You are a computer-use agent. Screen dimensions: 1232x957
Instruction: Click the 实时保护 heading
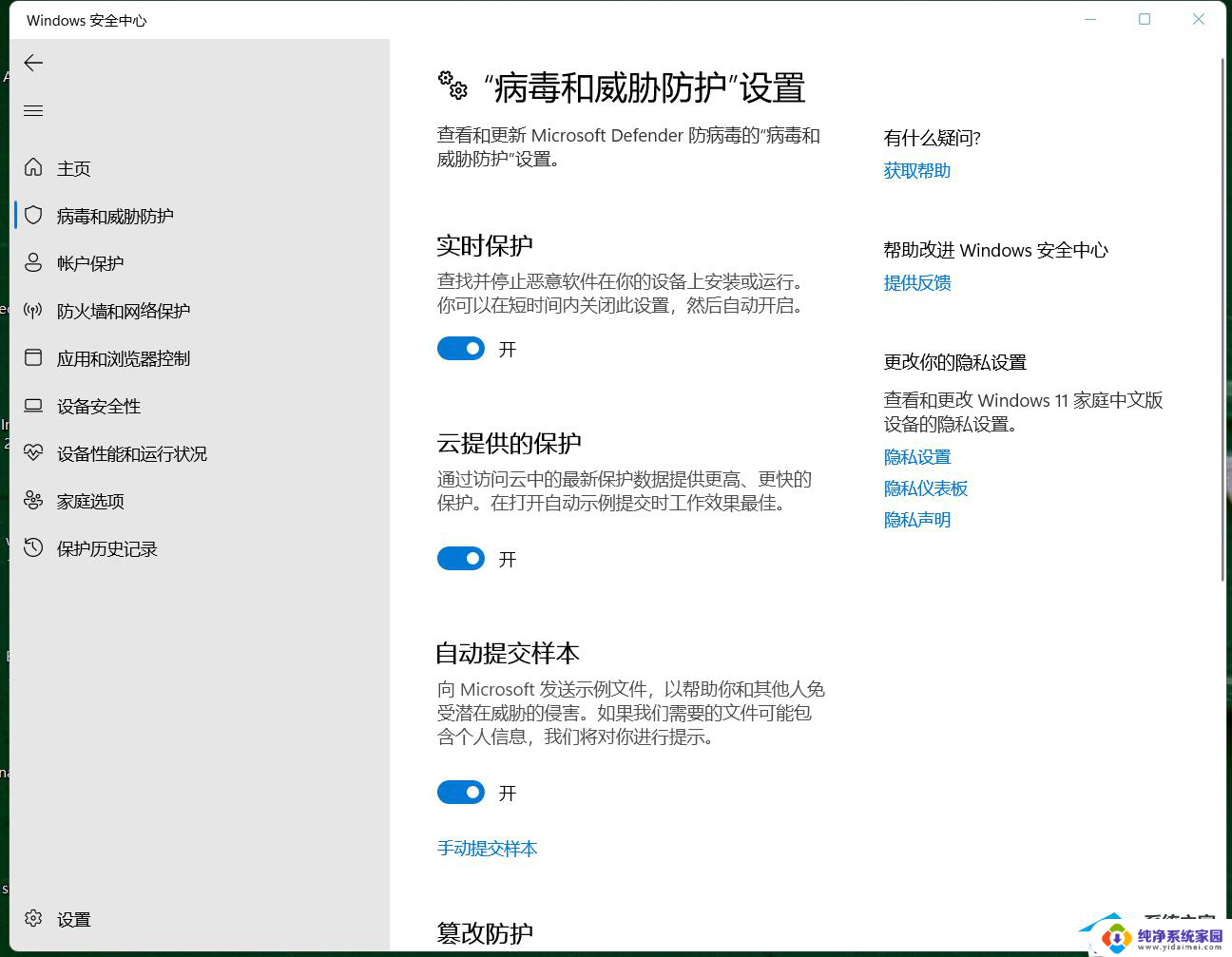(484, 246)
